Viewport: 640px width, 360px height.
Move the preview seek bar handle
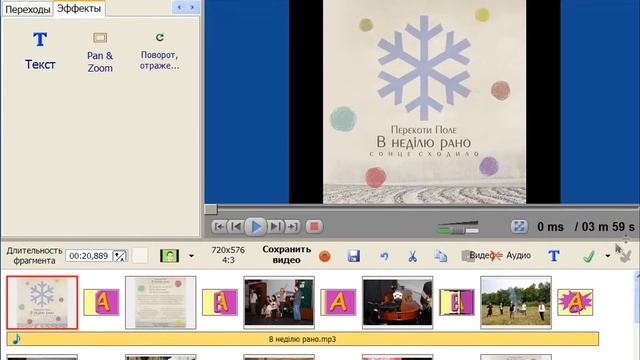point(211,209)
